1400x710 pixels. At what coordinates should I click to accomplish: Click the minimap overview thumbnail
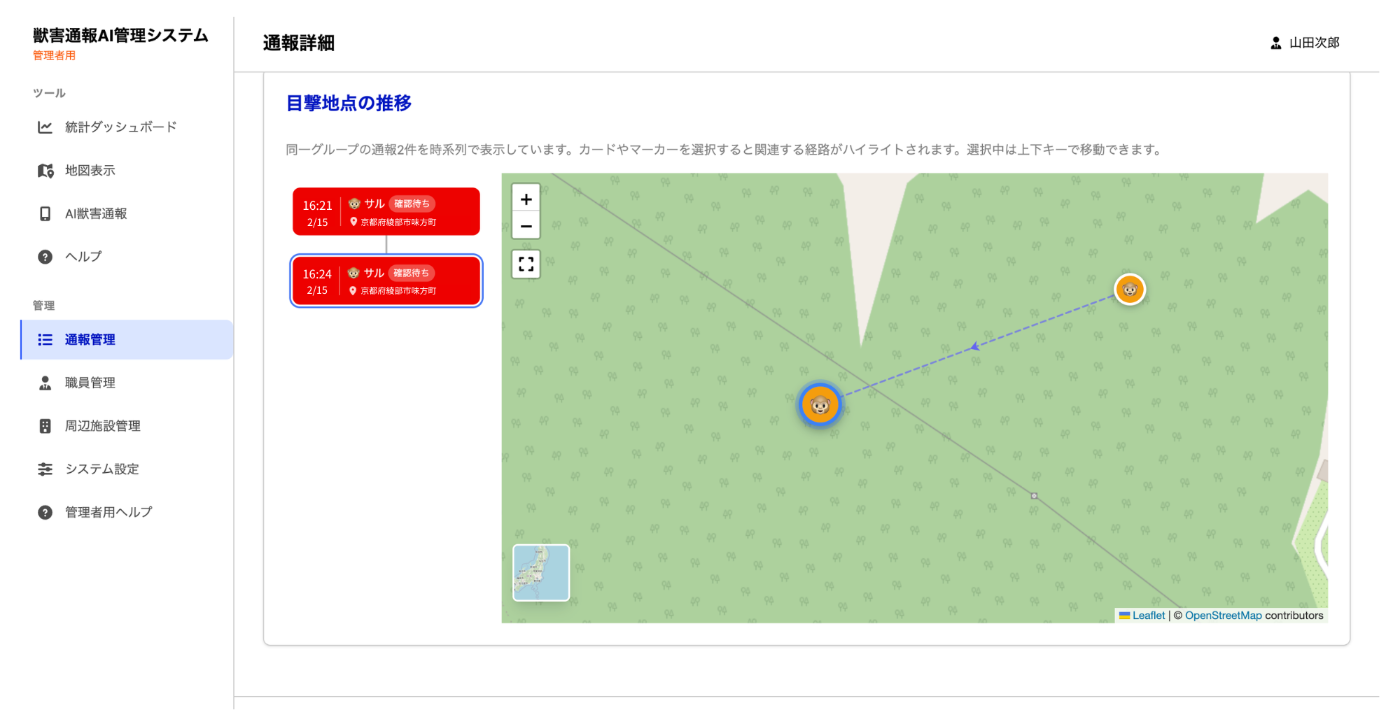[541, 572]
